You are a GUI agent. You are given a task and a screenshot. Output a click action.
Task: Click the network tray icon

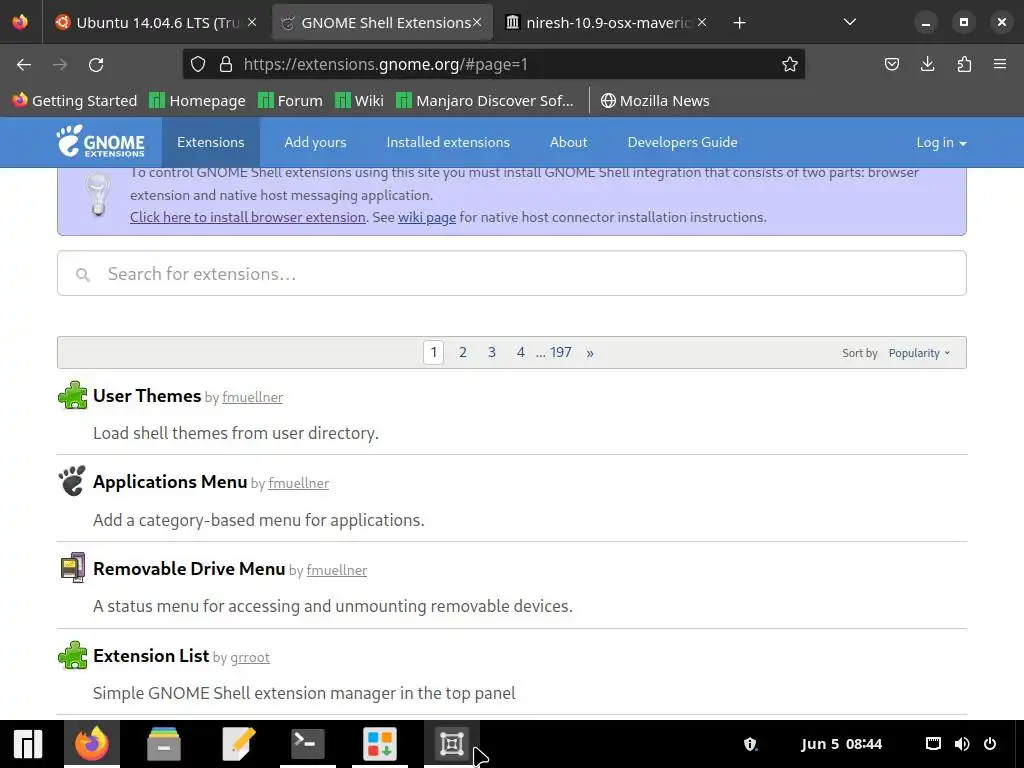[933, 744]
